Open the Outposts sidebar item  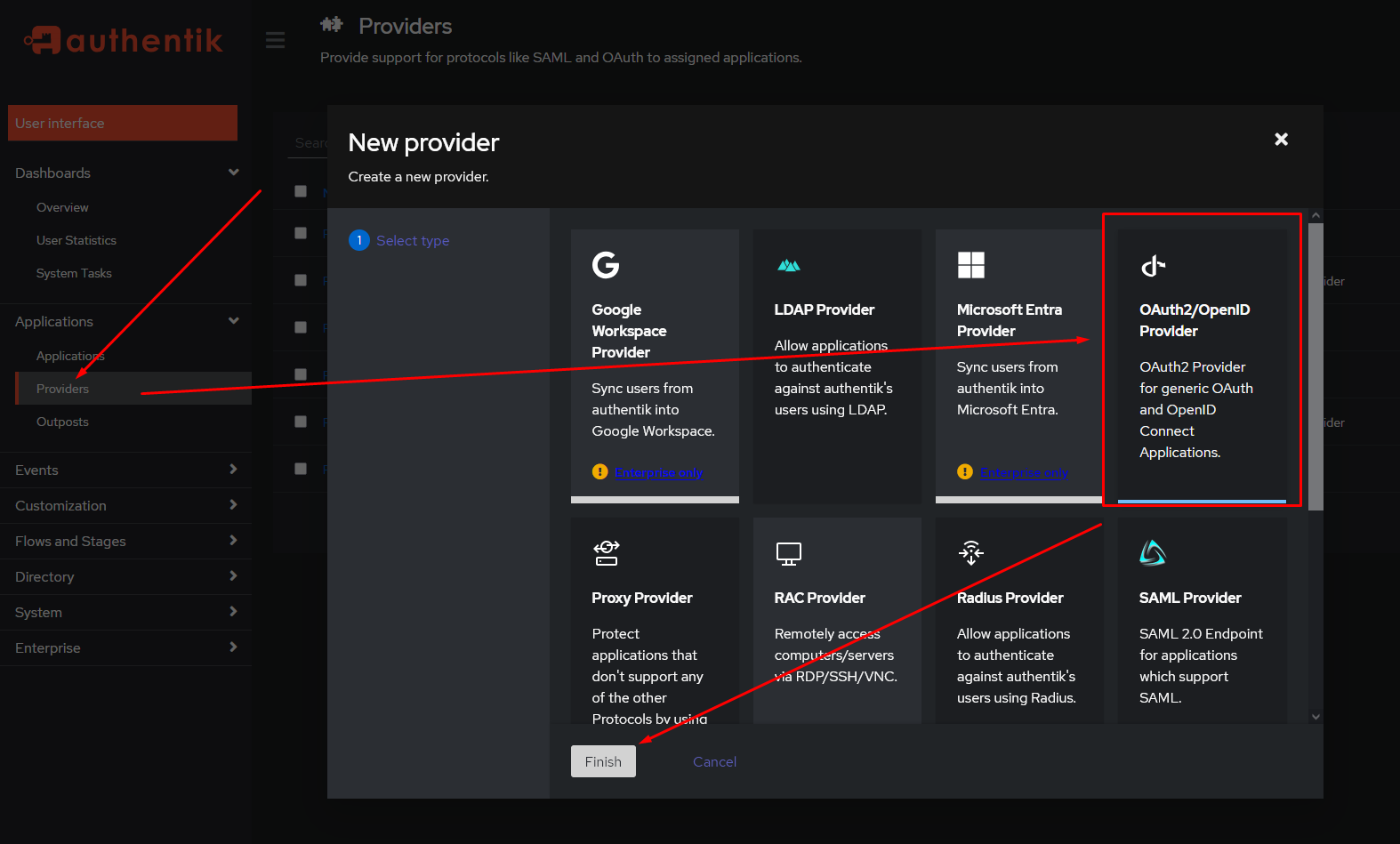coord(62,422)
